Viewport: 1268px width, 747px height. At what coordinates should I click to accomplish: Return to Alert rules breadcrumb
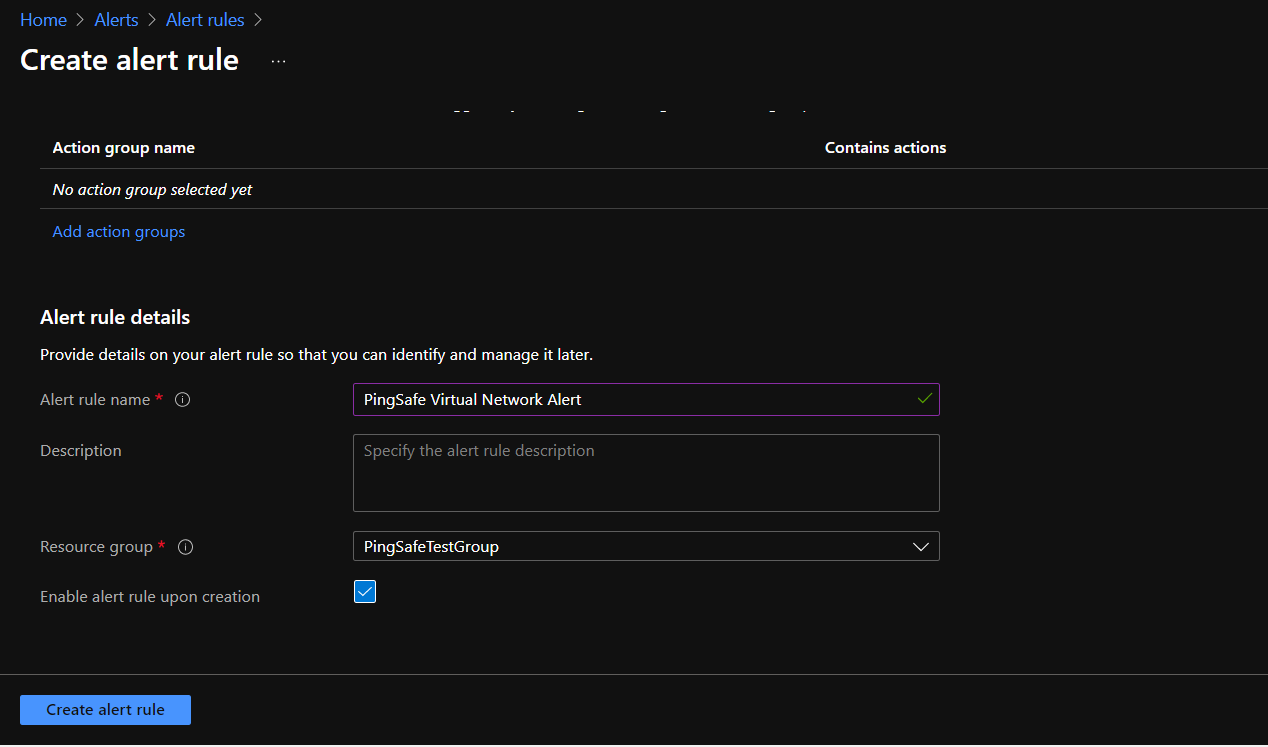pyautogui.click(x=205, y=20)
